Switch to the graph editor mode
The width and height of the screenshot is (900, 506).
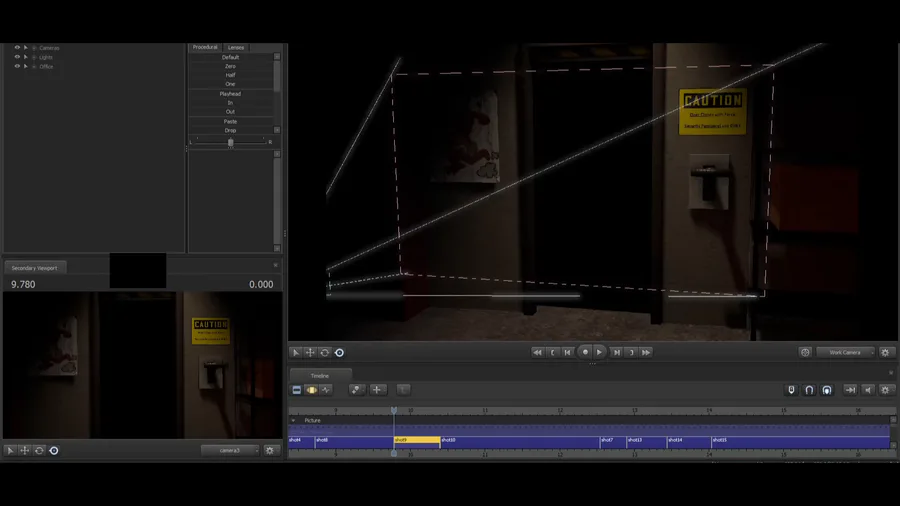(326, 390)
